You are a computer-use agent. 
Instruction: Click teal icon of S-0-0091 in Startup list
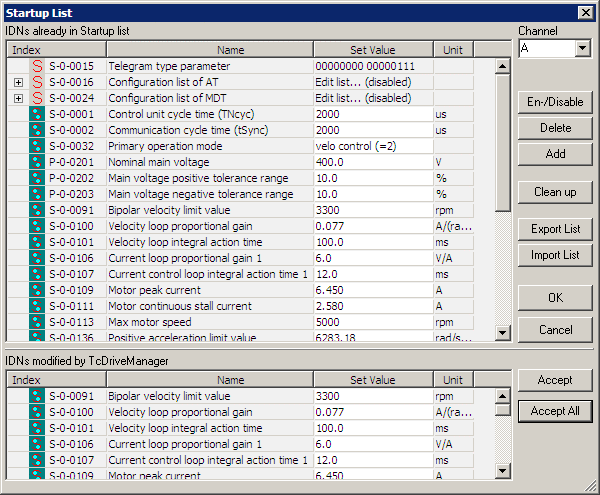click(x=37, y=210)
